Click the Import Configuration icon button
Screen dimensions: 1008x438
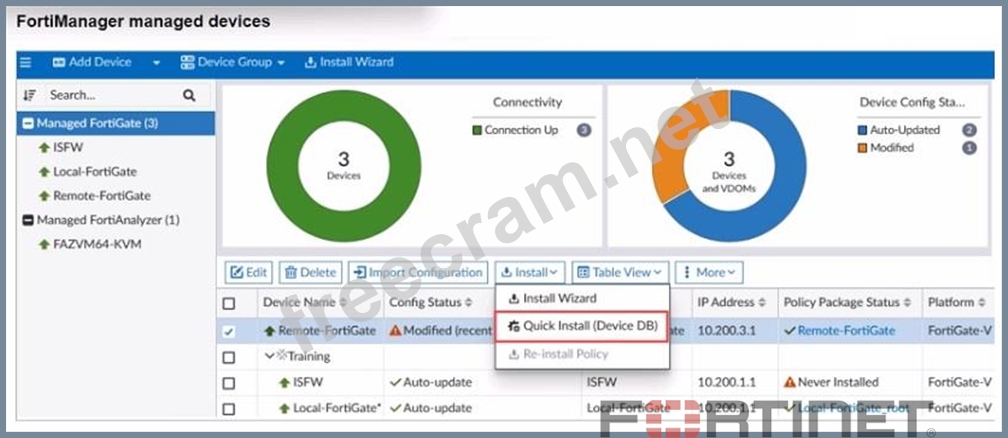coord(359,272)
